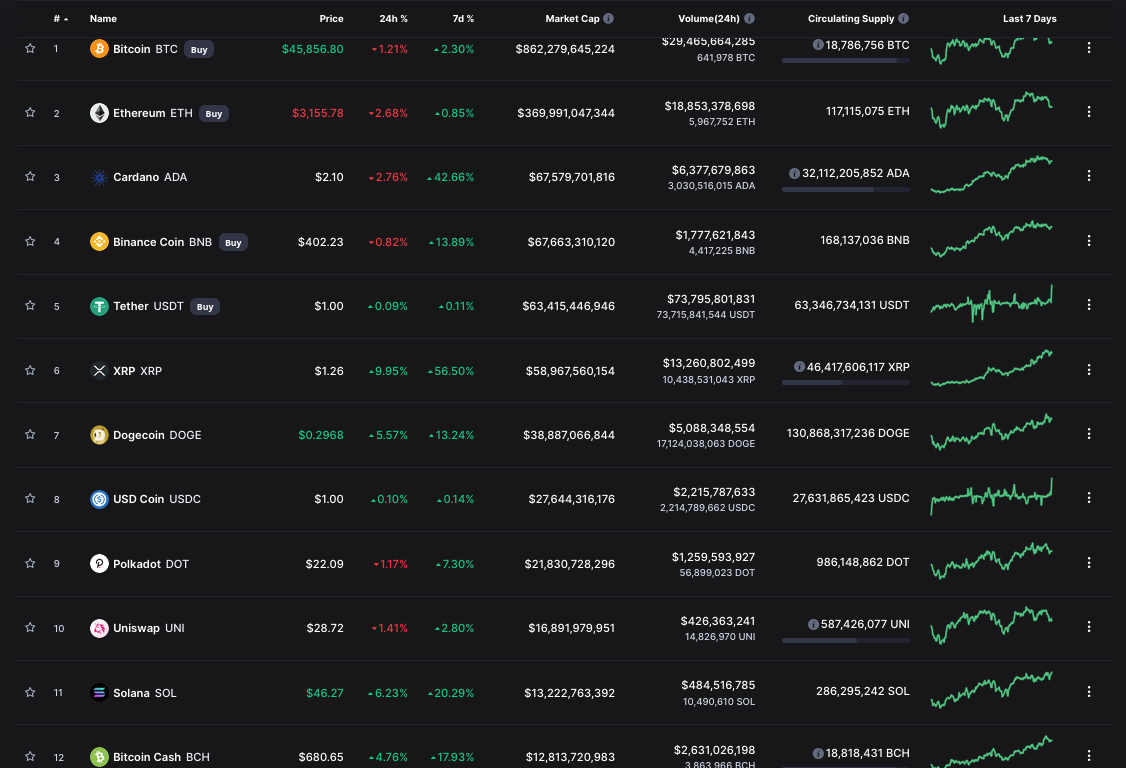Open the more options menu for USD Coin

click(1089, 497)
